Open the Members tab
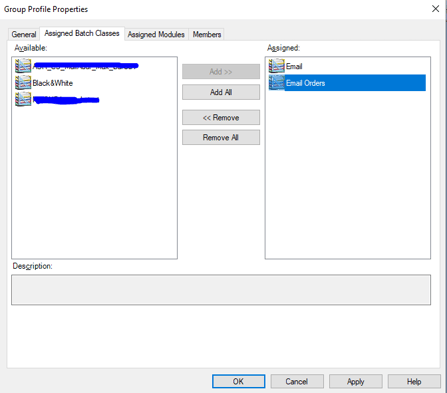447x393 pixels. 207,34
